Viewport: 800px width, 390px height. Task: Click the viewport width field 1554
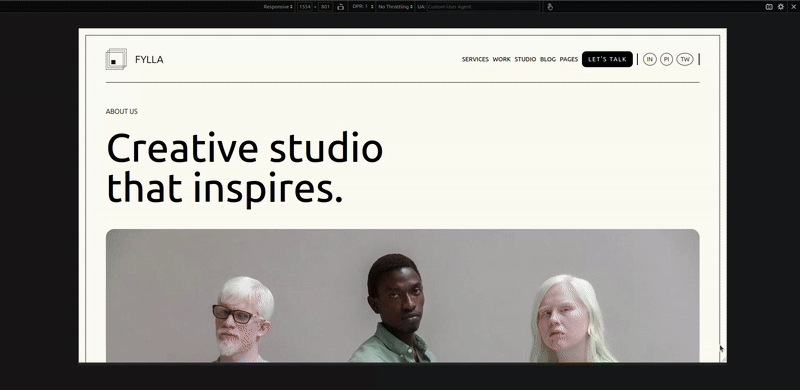coord(305,7)
